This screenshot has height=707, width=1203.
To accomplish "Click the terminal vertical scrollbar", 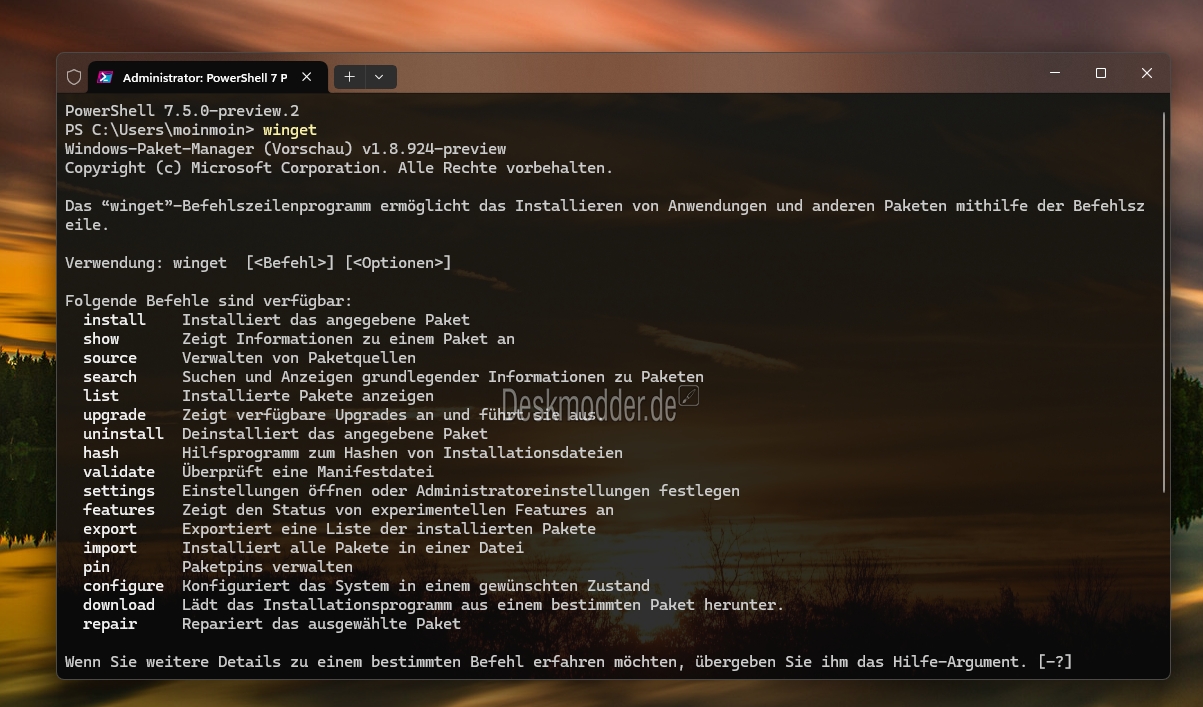I will [1163, 300].
